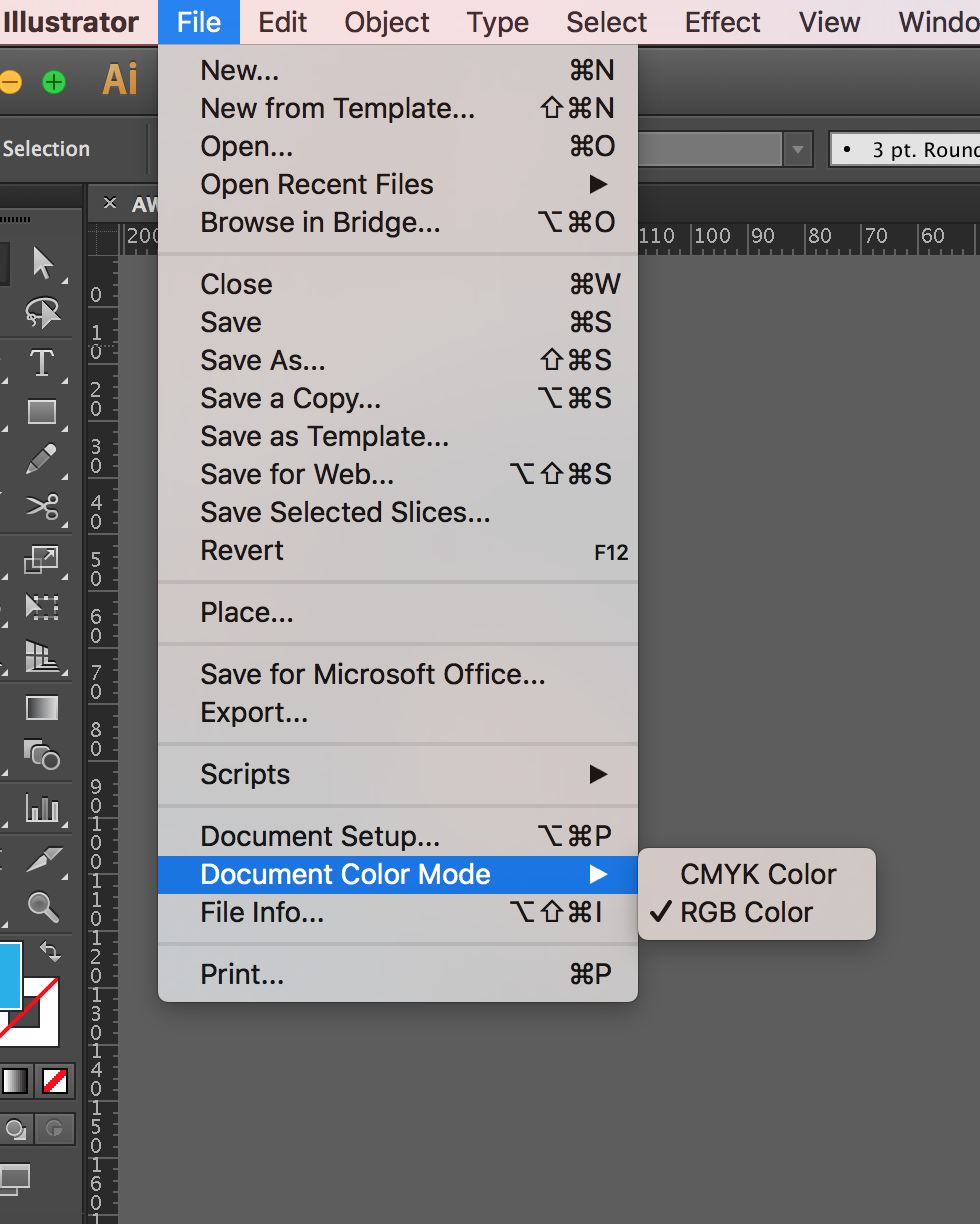This screenshot has height=1224, width=980.
Task: Select the Column Graph tool
Action: pos(42,808)
